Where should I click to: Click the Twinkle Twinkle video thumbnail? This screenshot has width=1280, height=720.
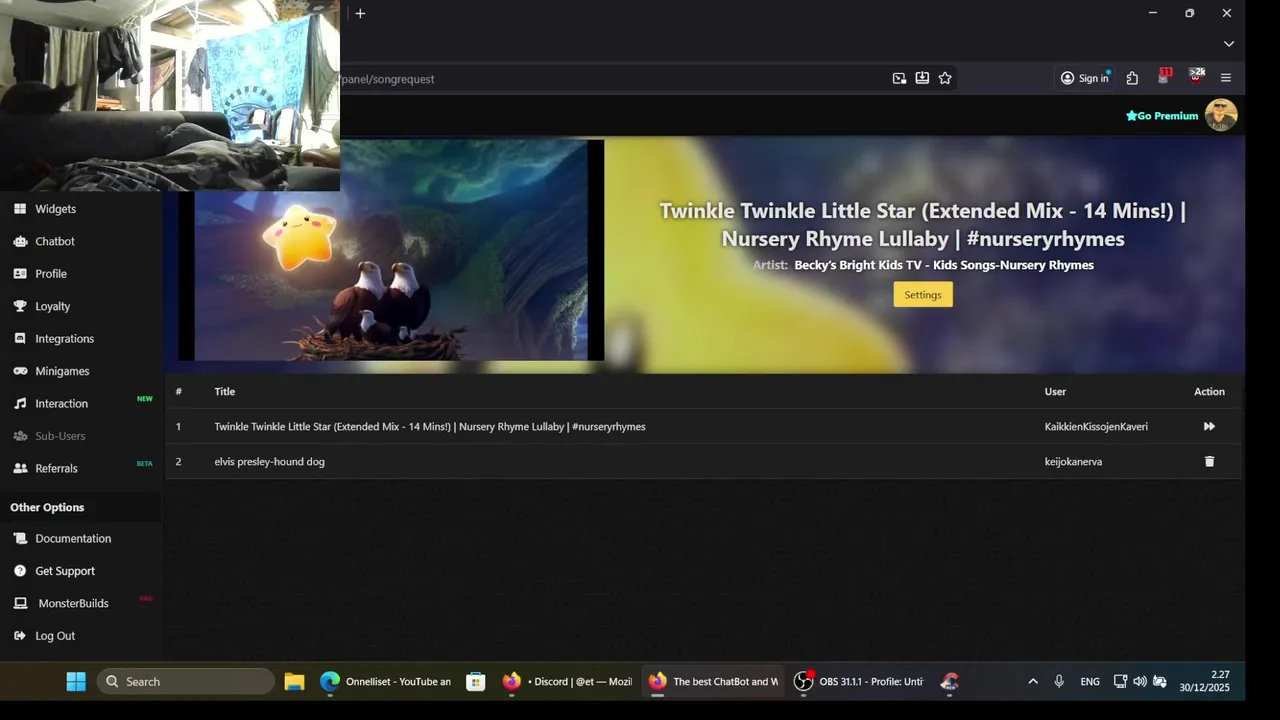coord(391,250)
